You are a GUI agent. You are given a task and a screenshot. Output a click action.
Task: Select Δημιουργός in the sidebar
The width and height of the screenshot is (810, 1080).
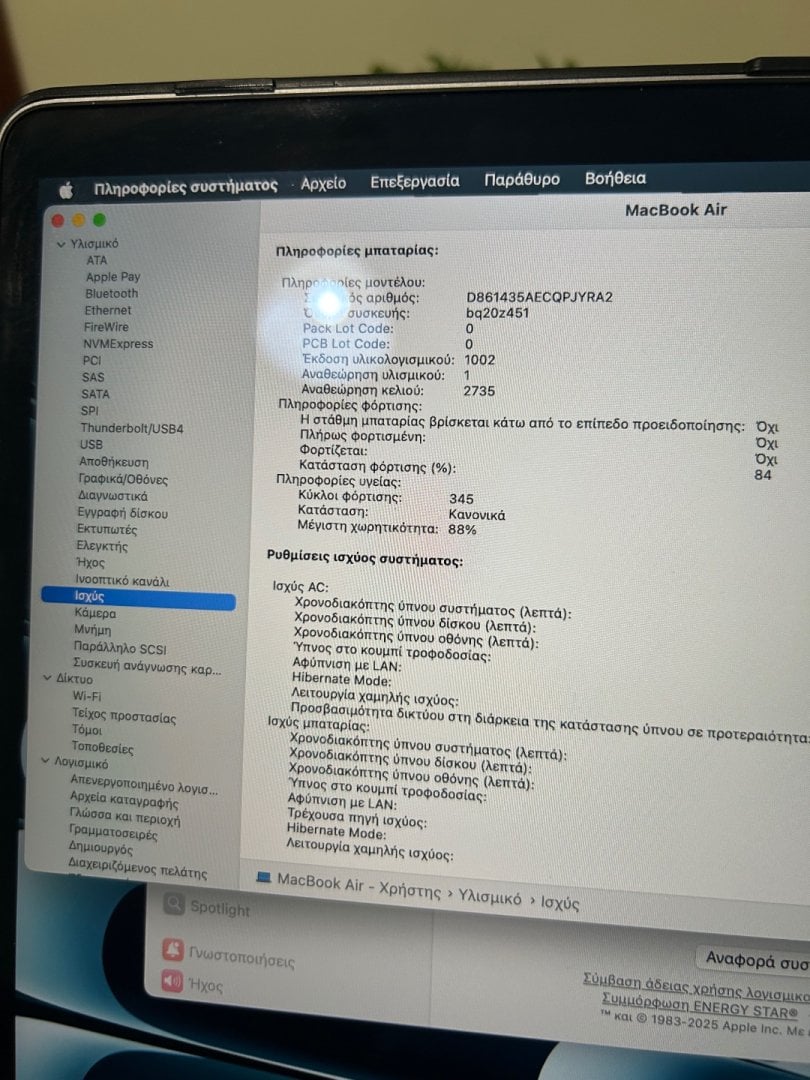click(x=101, y=849)
